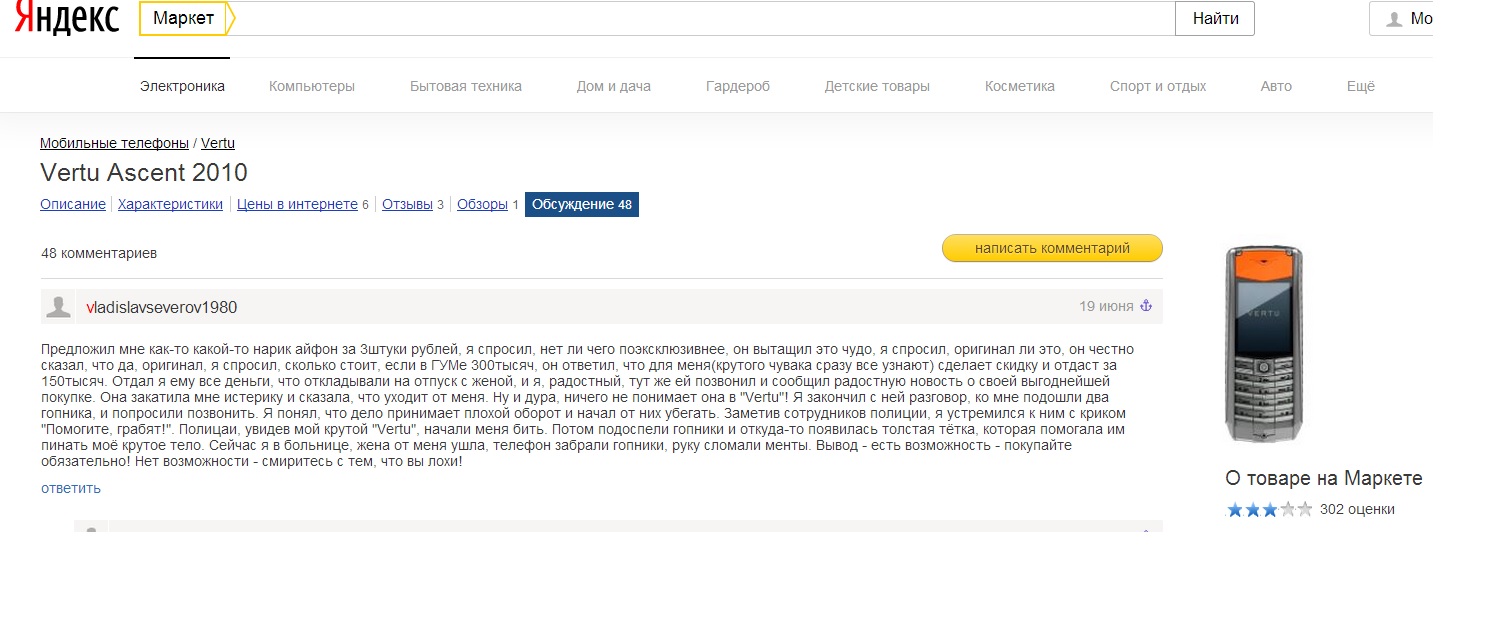This screenshot has height=636, width=1504.
Task: Open the user account button at top right
Action: 1402,18
